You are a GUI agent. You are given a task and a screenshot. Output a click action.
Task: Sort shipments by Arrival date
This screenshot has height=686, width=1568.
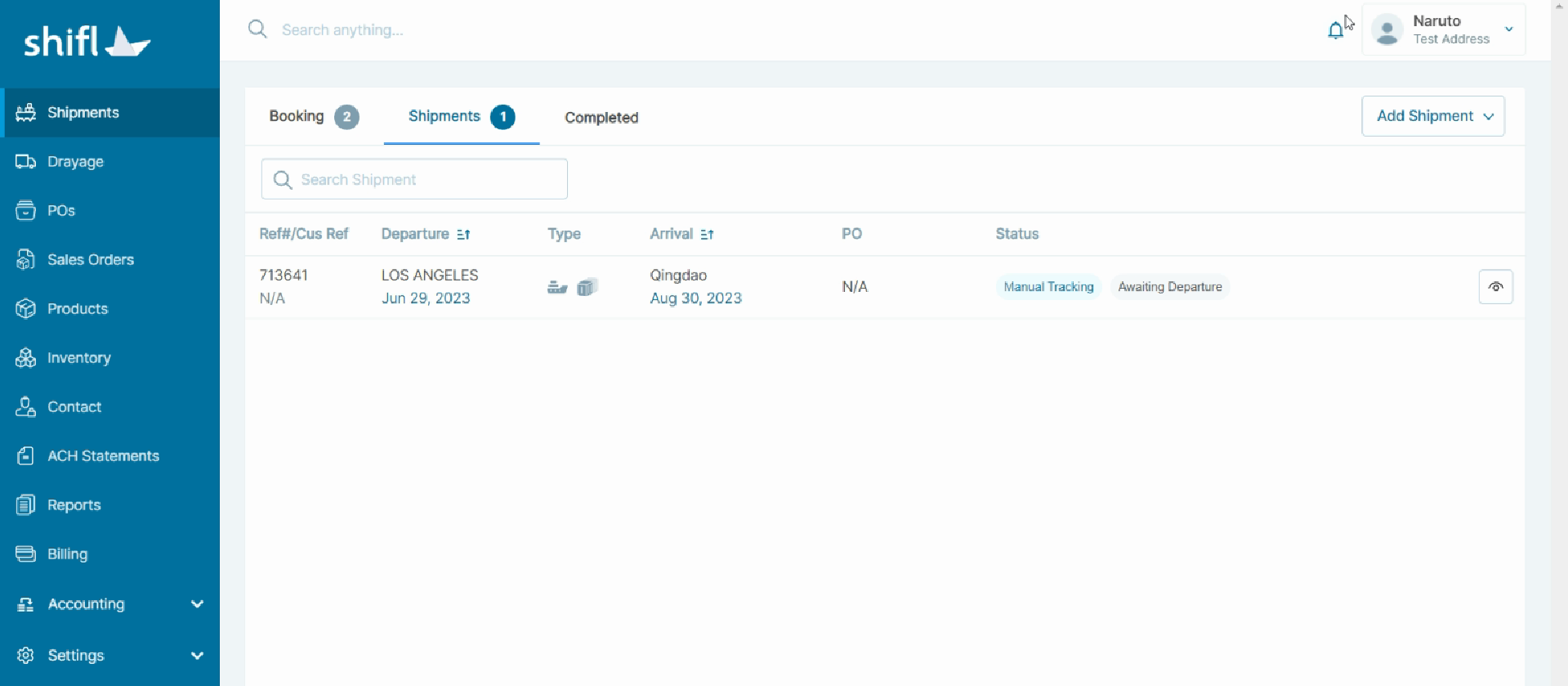(707, 235)
